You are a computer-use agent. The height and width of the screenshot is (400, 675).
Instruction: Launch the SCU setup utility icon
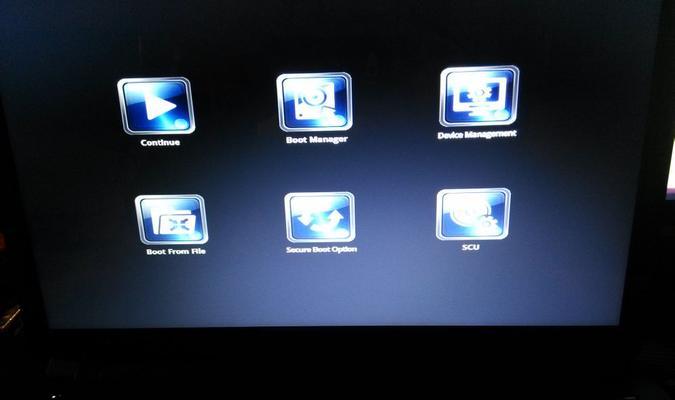(x=473, y=214)
